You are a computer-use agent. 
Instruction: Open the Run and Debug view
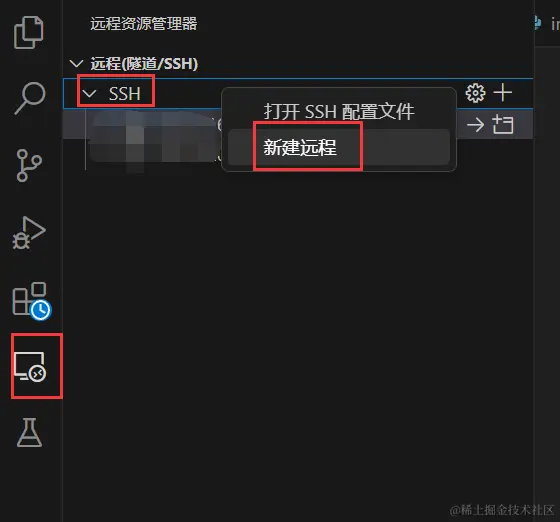[x=29, y=233]
